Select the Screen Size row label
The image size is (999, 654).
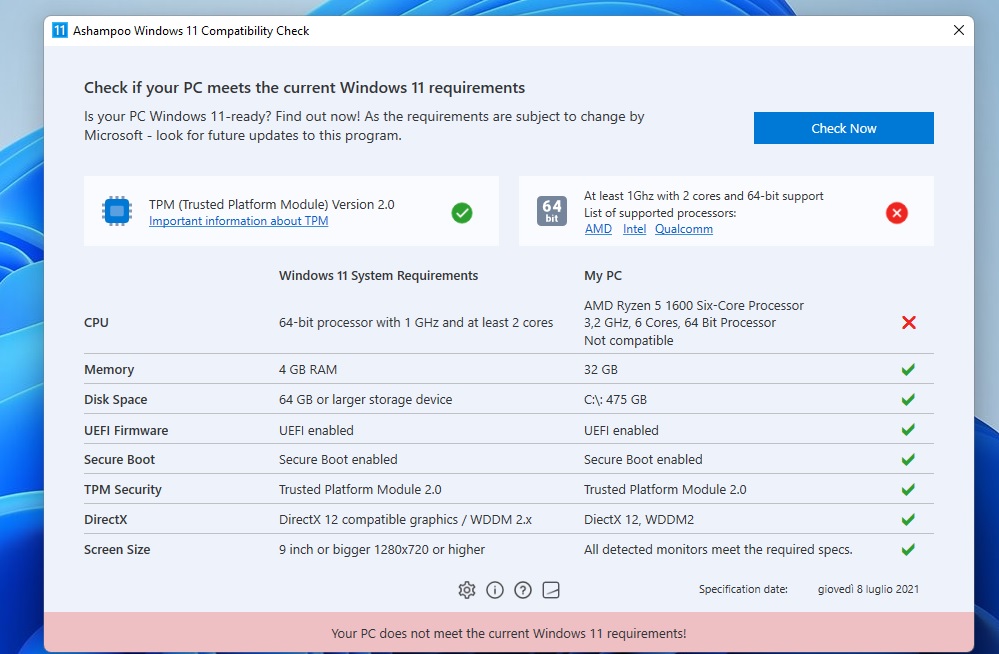(117, 549)
